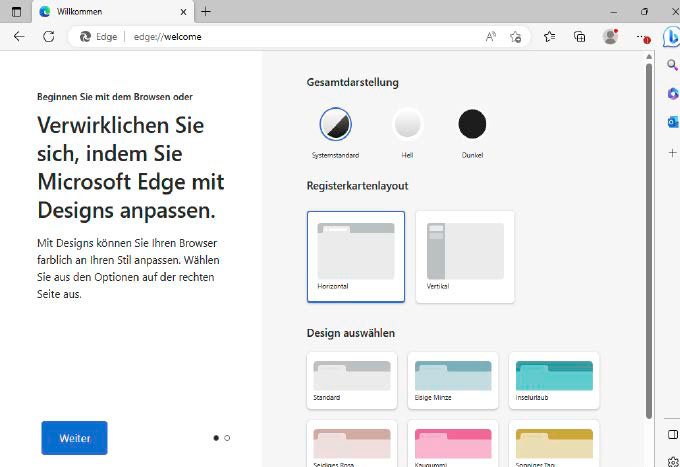The width and height of the screenshot is (680, 467).
Task: Go back with the back arrow
Action: pos(19,36)
